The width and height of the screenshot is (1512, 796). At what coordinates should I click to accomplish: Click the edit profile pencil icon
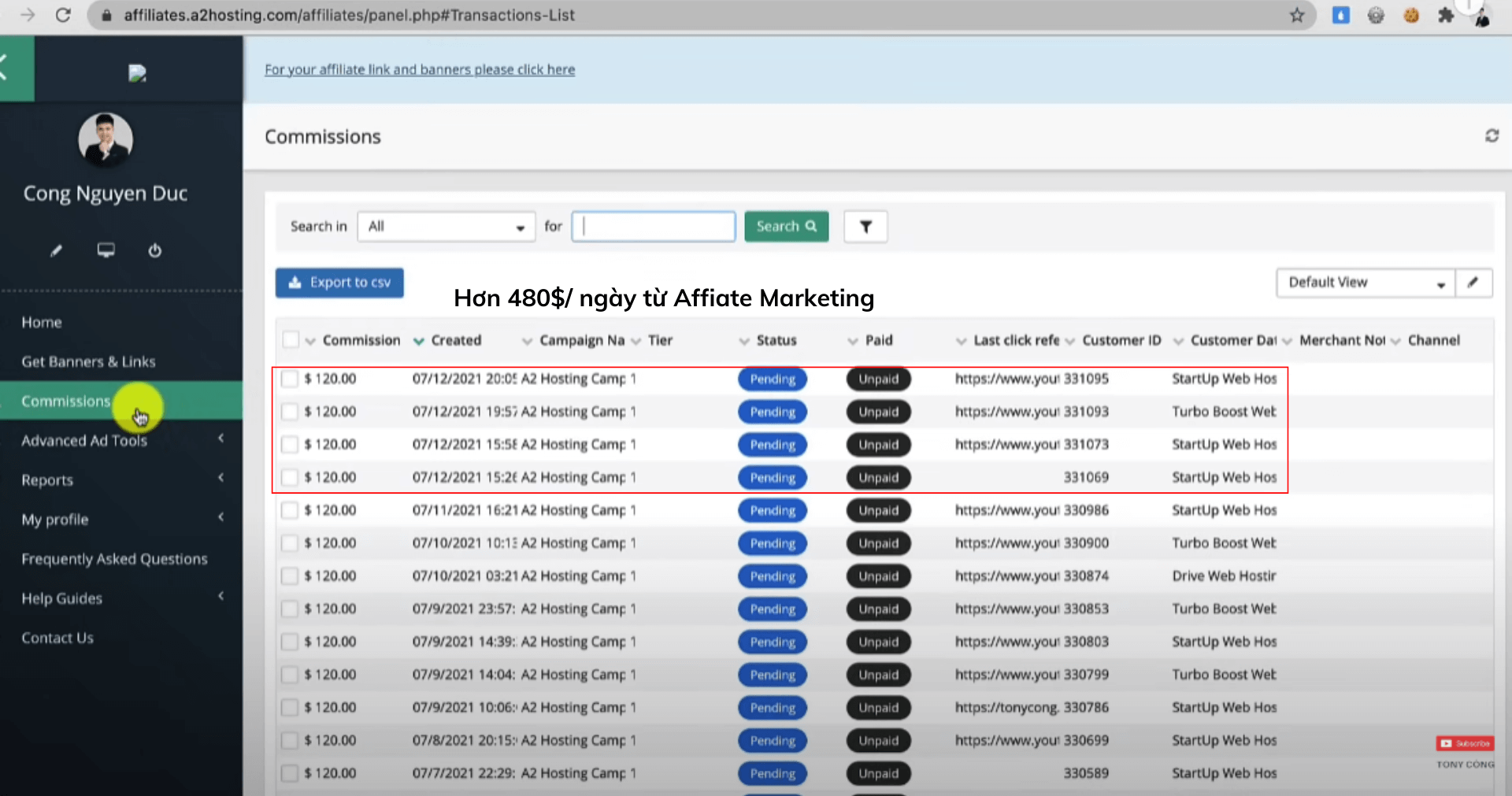pyautogui.click(x=56, y=250)
